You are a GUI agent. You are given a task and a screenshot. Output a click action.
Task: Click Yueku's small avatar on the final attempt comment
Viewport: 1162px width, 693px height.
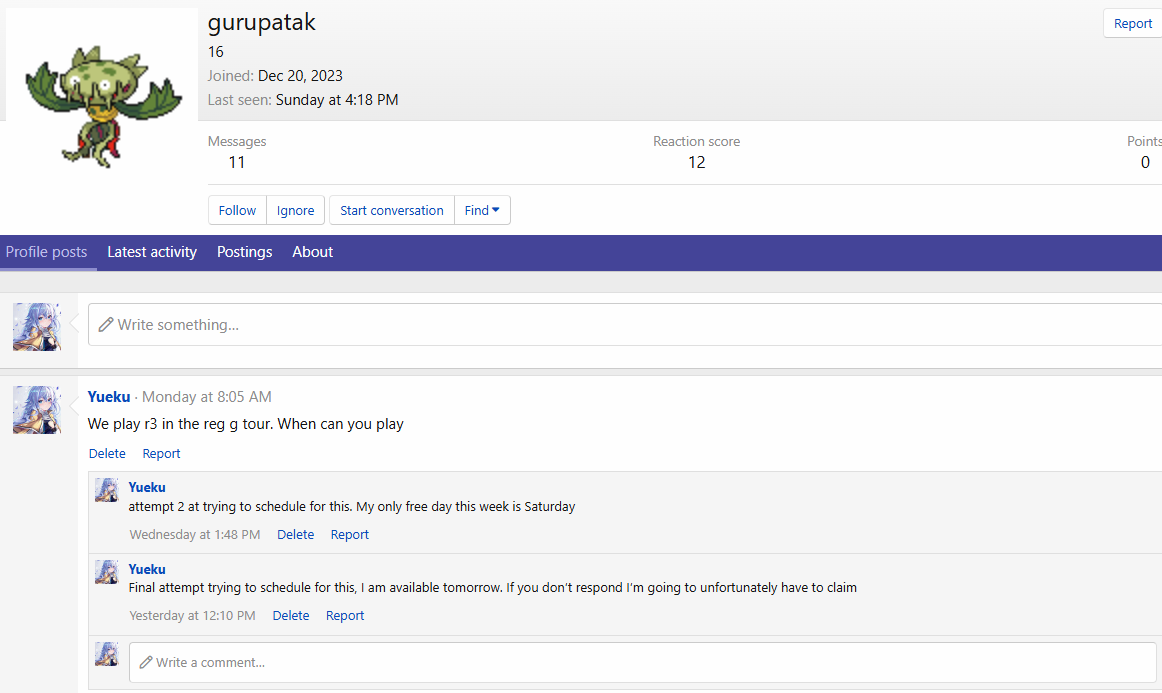[107, 572]
